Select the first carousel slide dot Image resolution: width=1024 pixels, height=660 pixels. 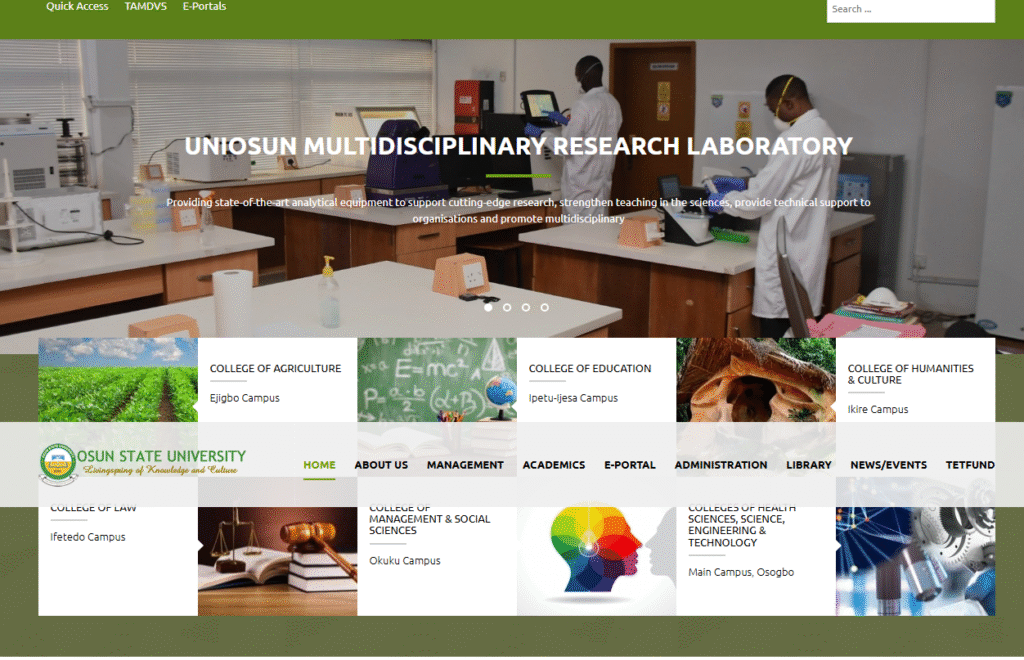tap(488, 308)
